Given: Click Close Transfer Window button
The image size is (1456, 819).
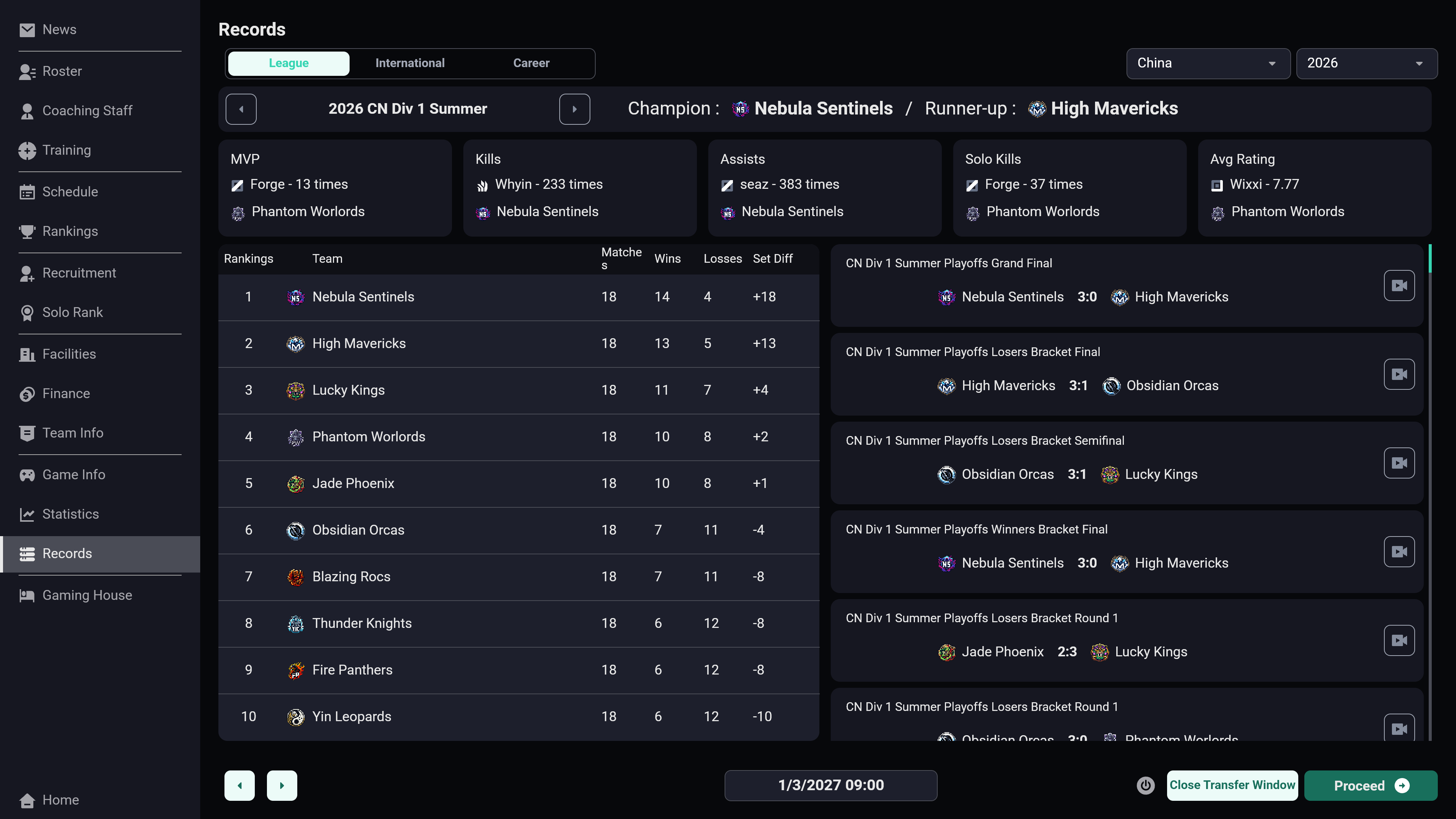Looking at the screenshot, I should pyautogui.click(x=1232, y=785).
